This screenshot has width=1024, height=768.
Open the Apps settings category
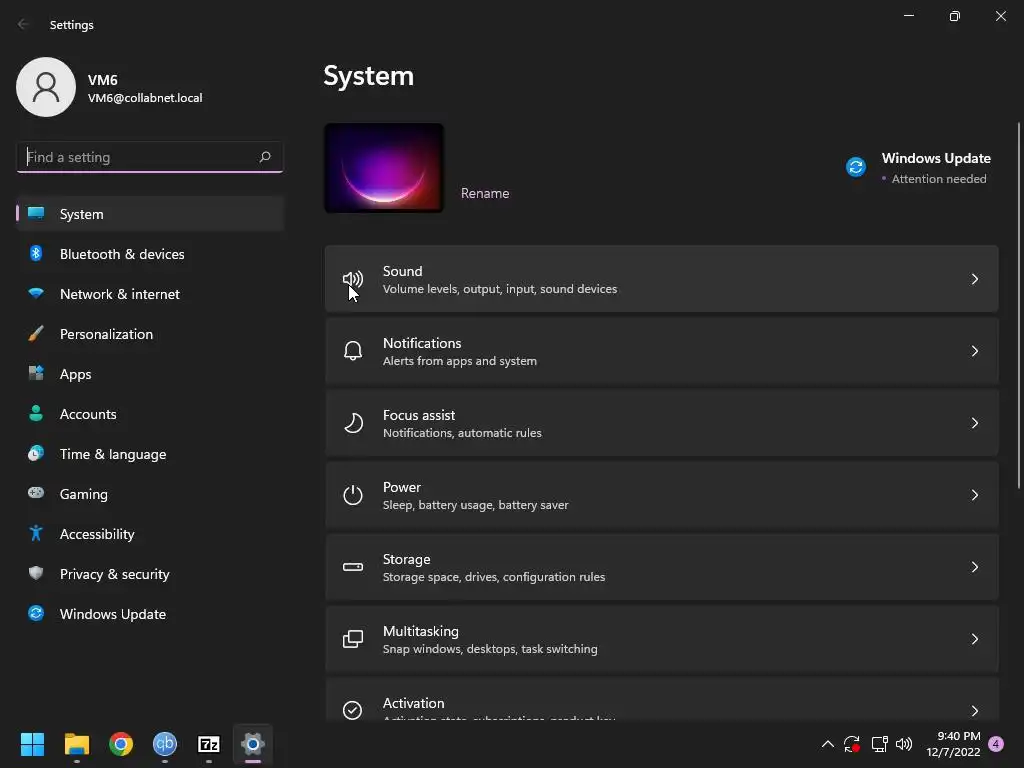point(150,374)
